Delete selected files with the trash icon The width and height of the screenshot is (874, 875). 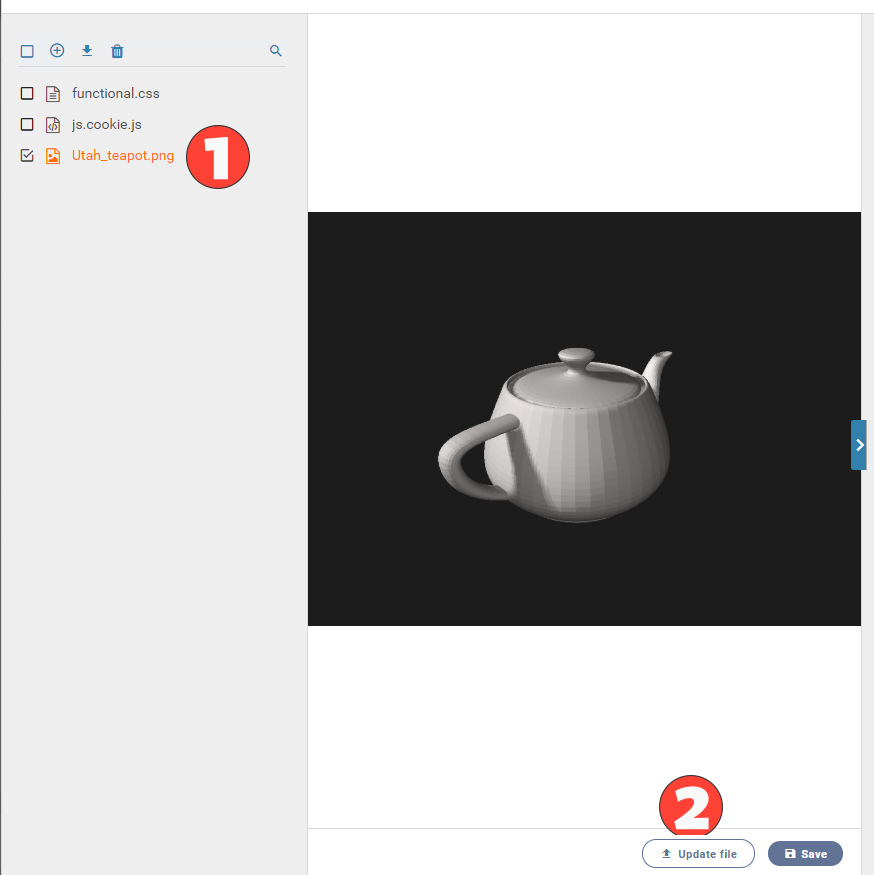pos(117,51)
